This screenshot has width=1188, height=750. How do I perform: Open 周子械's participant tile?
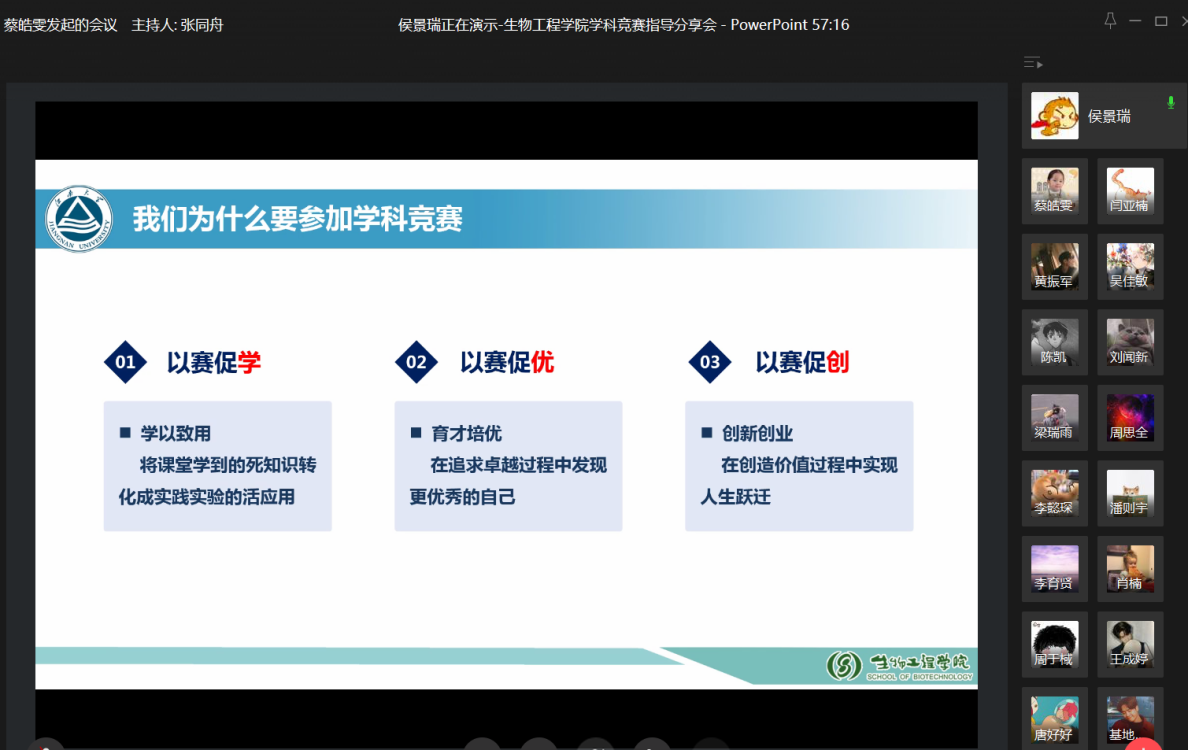pyautogui.click(x=1054, y=645)
